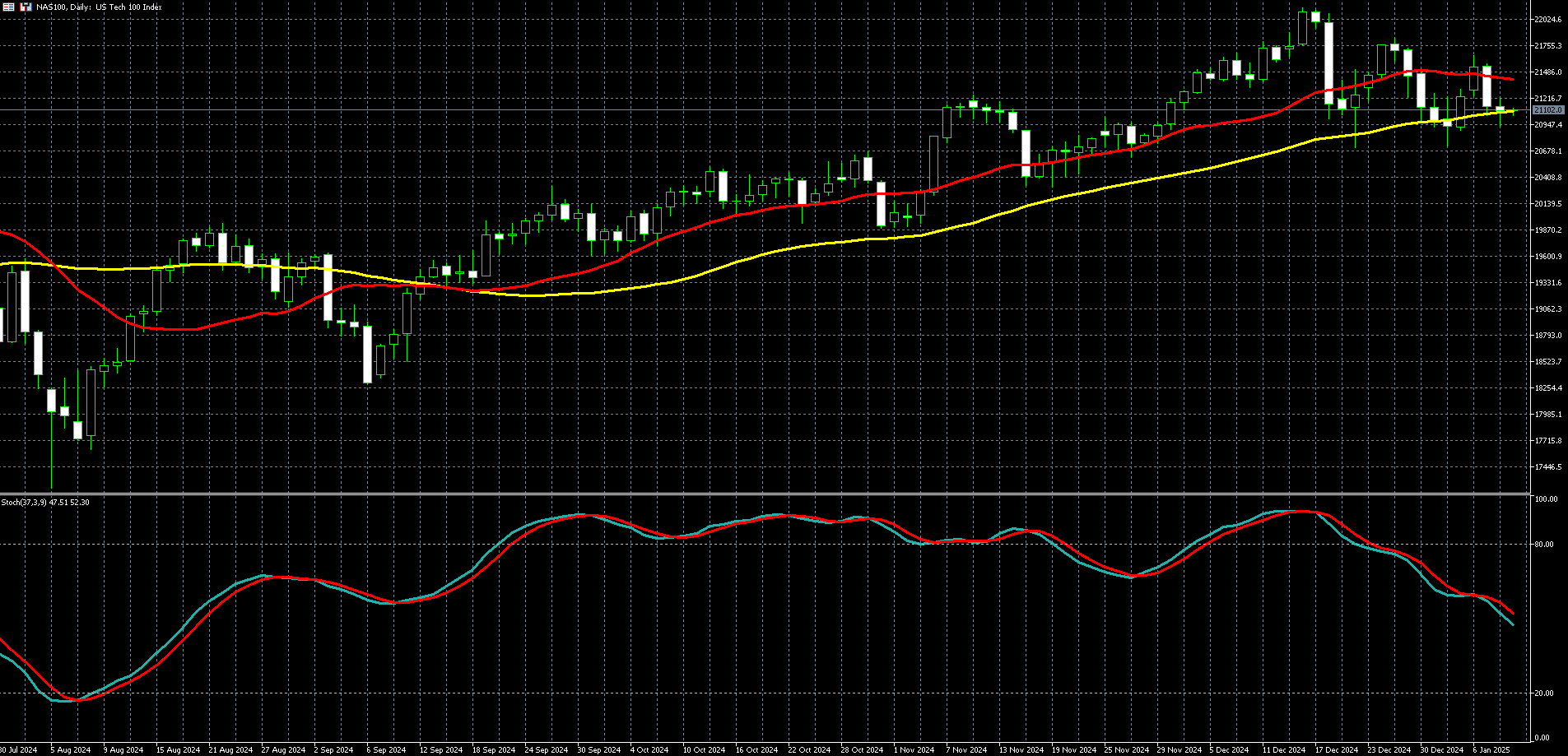This screenshot has height=756, width=1568.
Task: Click the NAS100 Daily chart title text
Action: coord(99,7)
